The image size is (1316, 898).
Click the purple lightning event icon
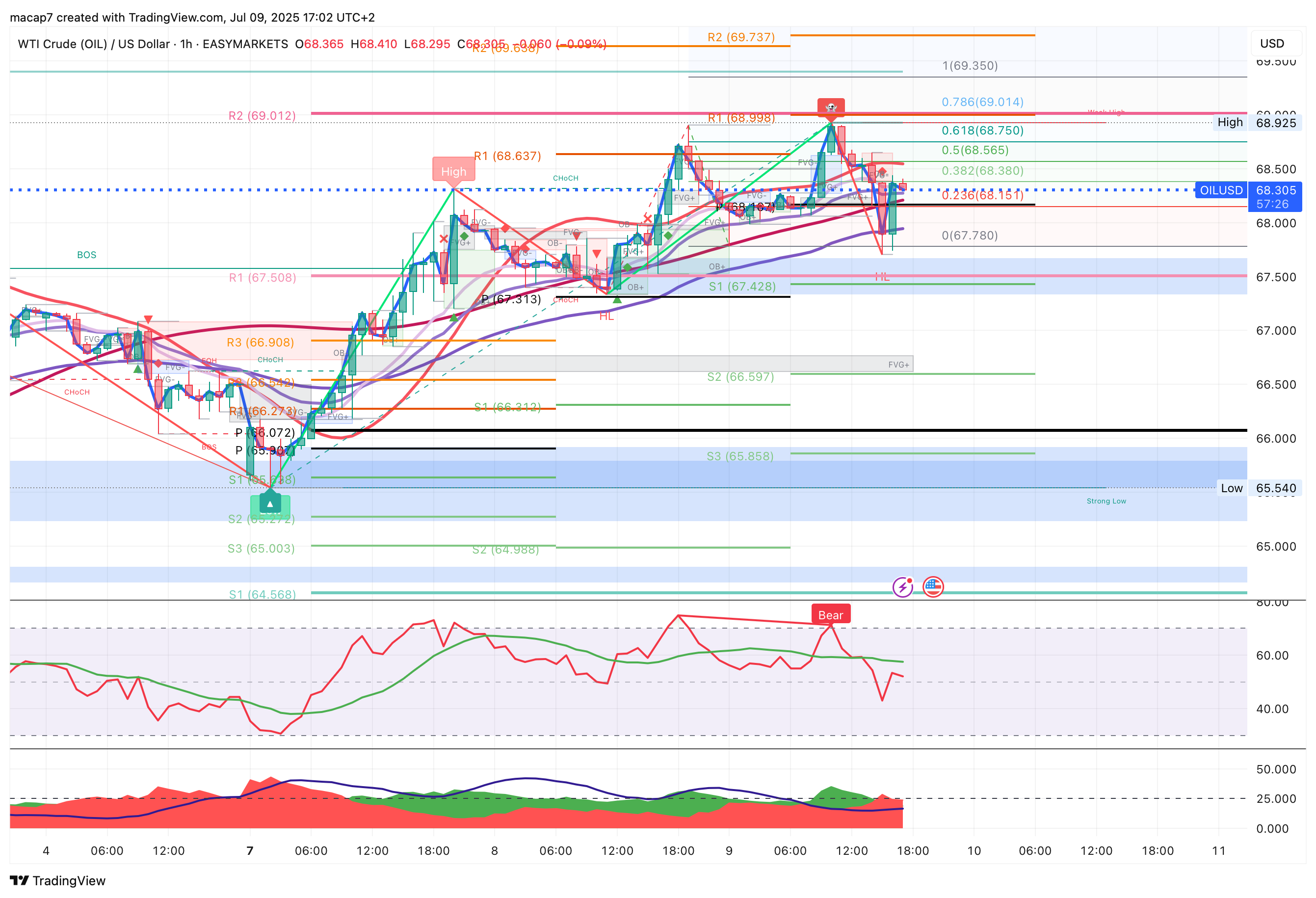tap(902, 586)
